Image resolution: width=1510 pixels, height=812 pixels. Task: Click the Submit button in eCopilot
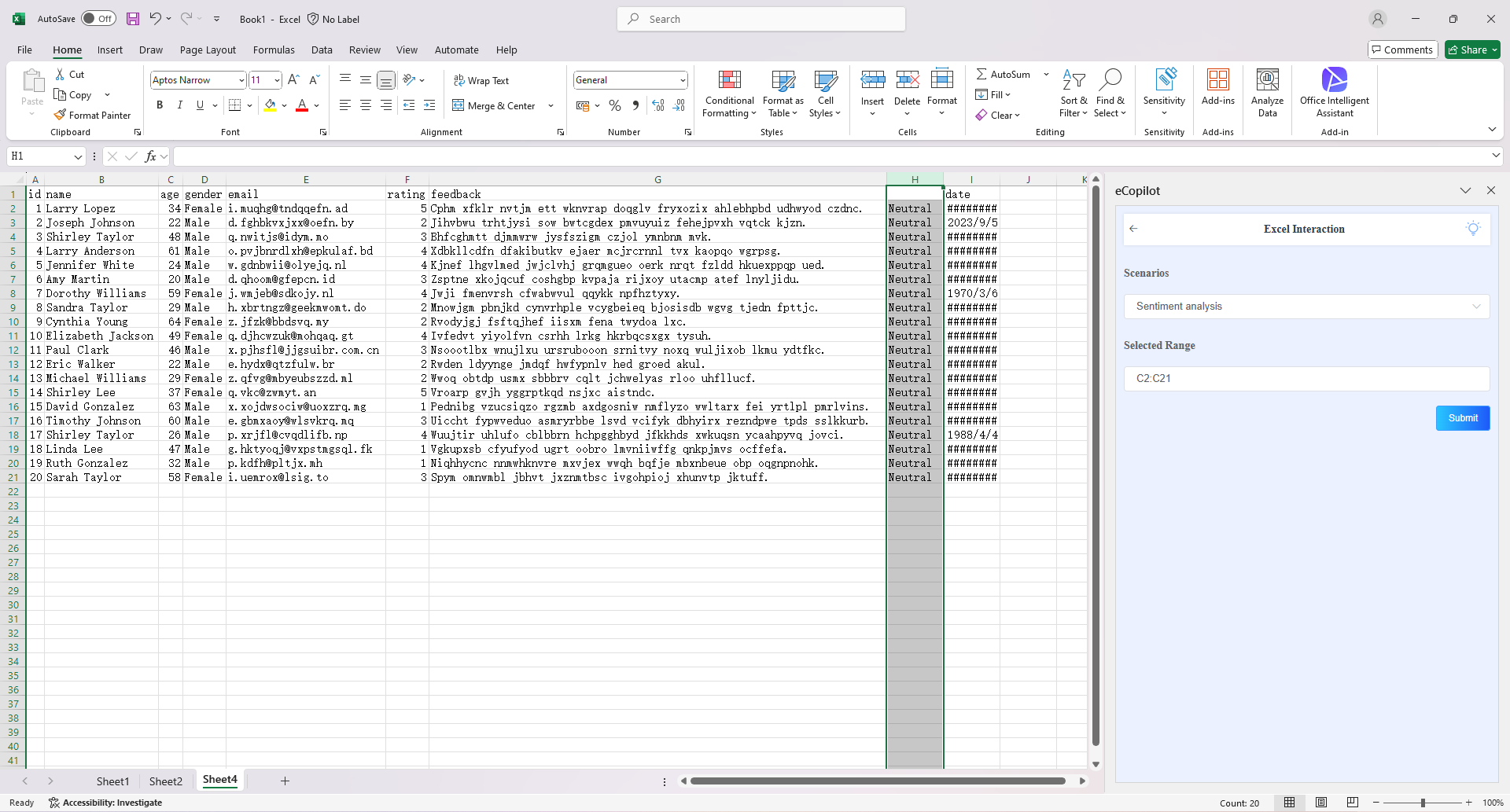[x=1462, y=417]
